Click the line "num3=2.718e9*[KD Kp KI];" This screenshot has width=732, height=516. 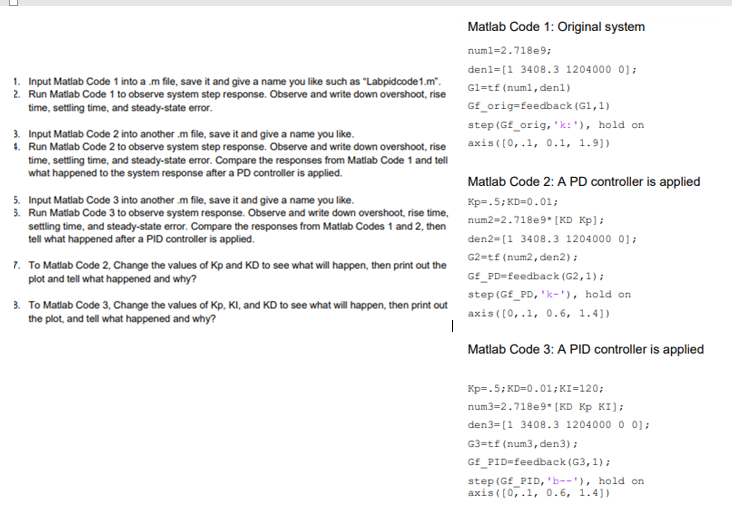tap(545, 406)
